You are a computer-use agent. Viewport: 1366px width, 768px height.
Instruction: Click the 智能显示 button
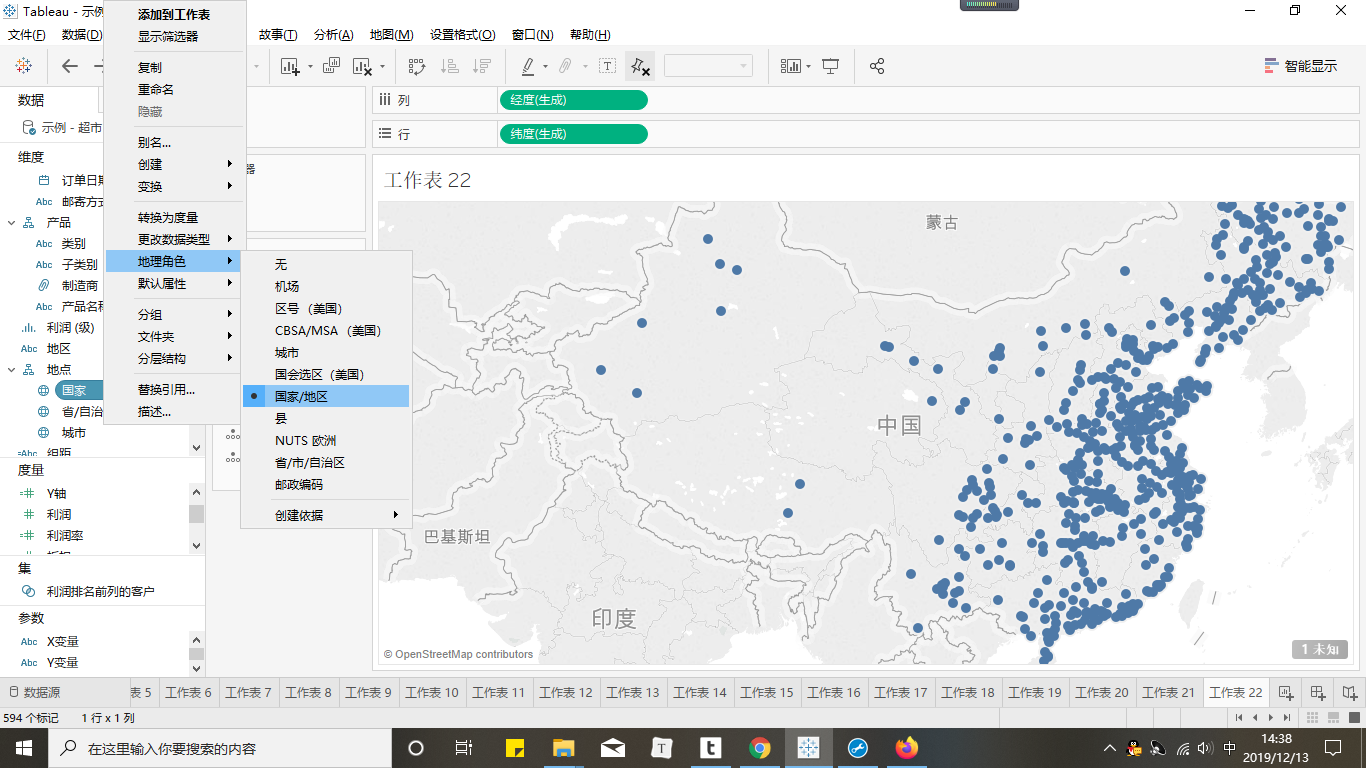[x=1301, y=66]
